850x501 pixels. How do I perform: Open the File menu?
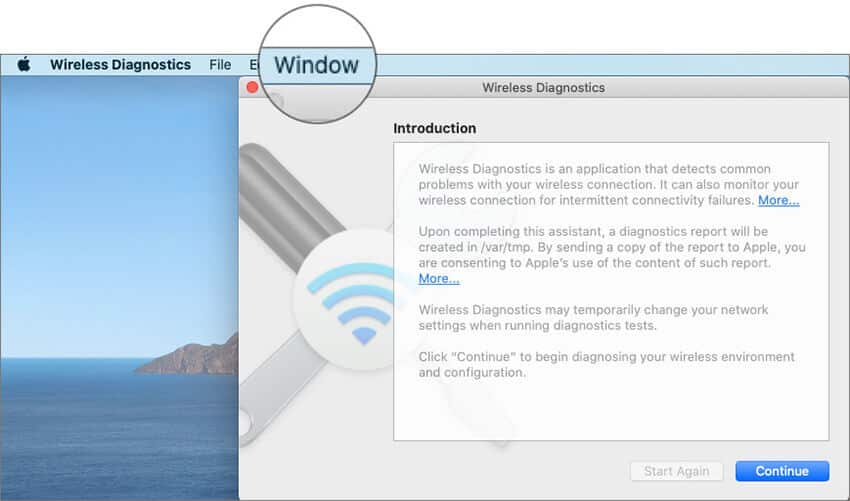tap(220, 65)
